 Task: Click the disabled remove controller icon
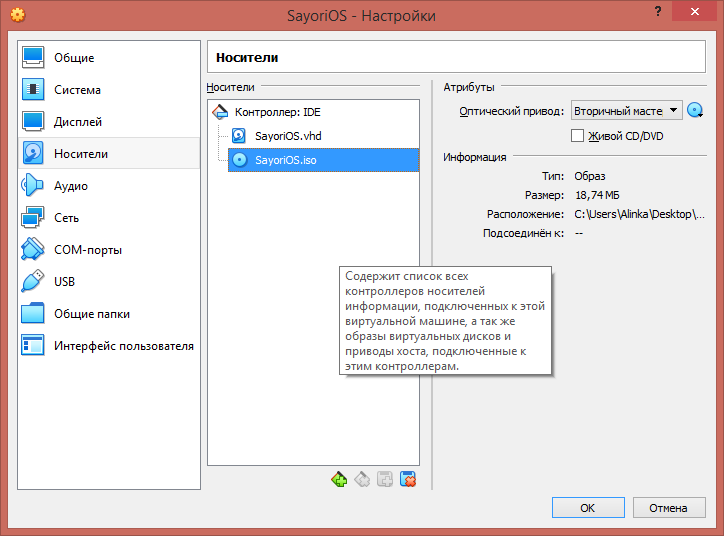tap(362, 480)
